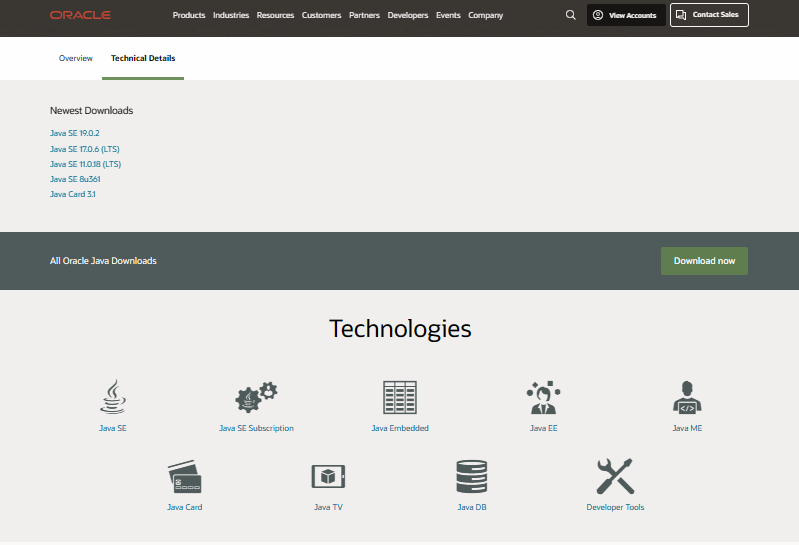Click the Oracle logo
Image resolution: width=799 pixels, height=545 pixels.
tap(80, 15)
